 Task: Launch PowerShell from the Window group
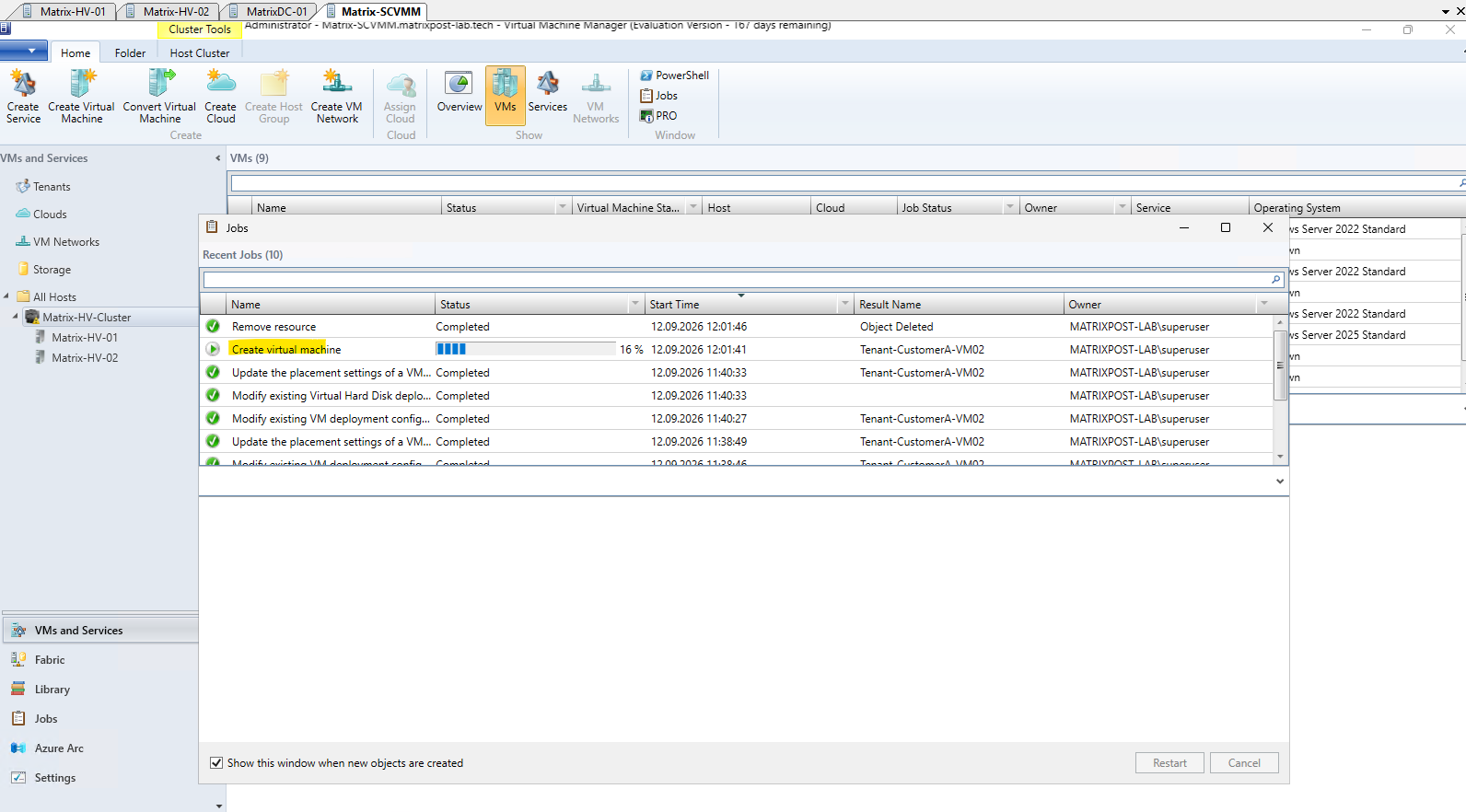click(x=674, y=75)
